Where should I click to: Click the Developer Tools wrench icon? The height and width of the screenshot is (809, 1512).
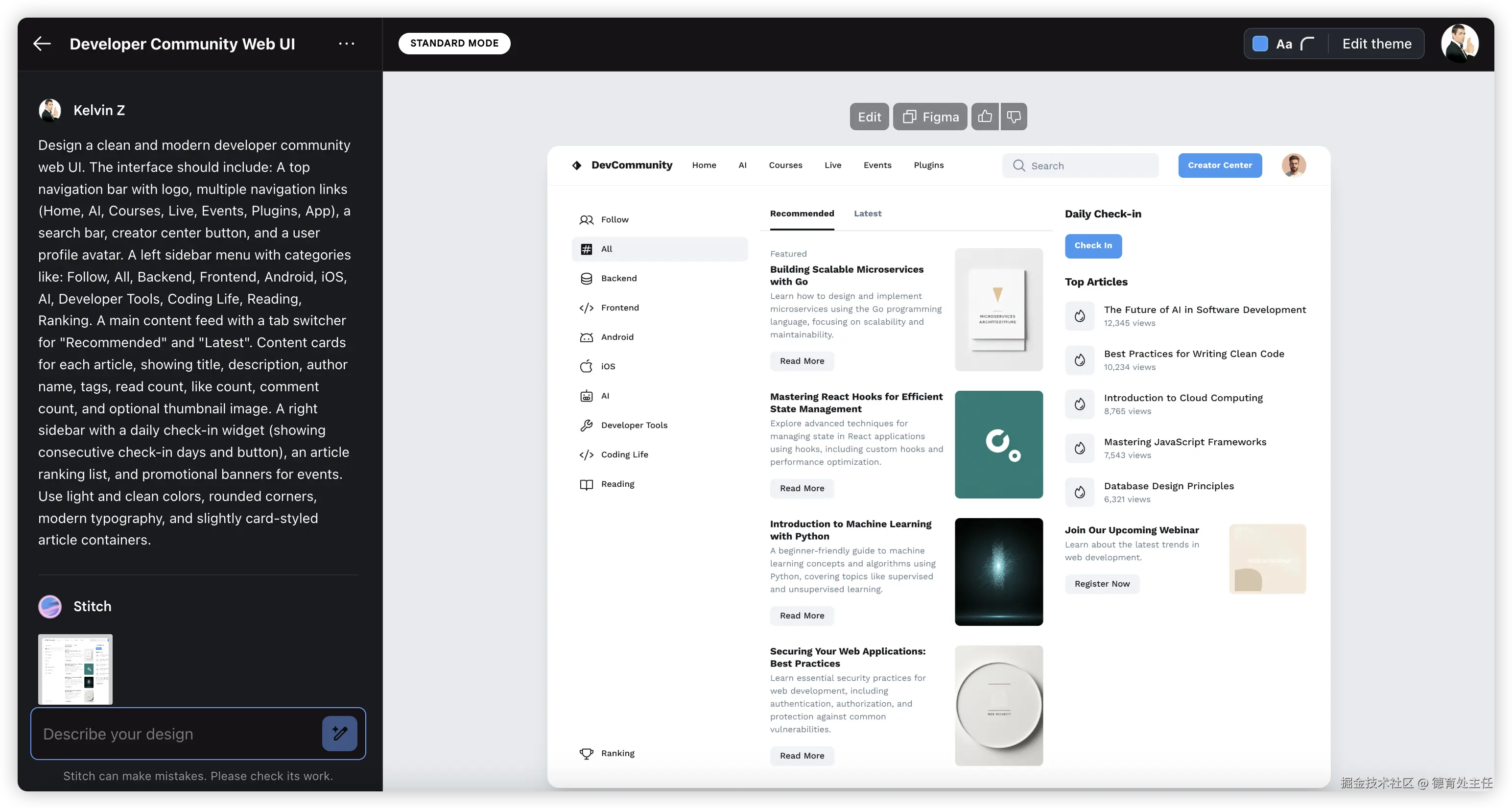point(586,425)
